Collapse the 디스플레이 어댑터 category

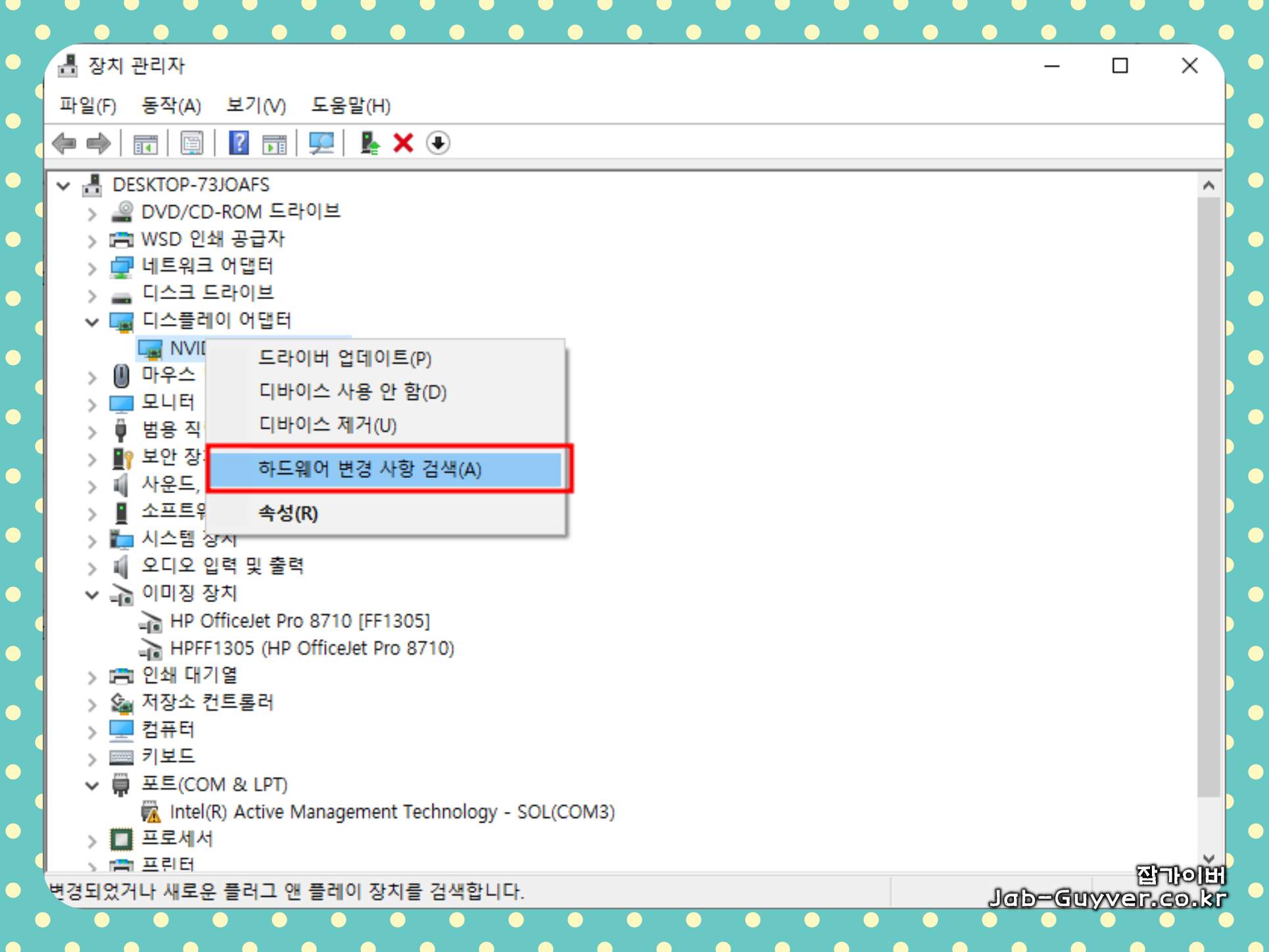(92, 321)
